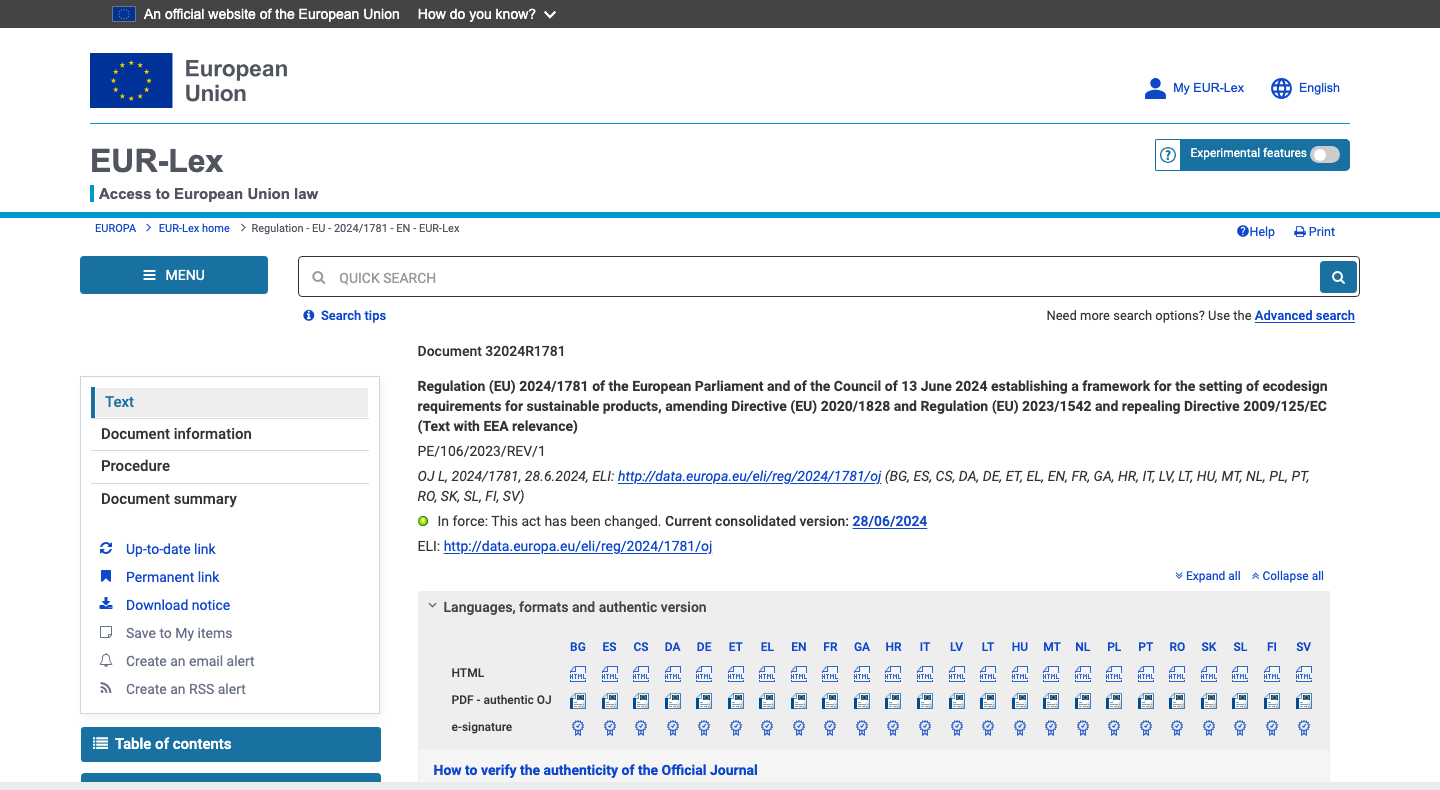Select the Document summary tab
1440x790 pixels.
coord(230,499)
